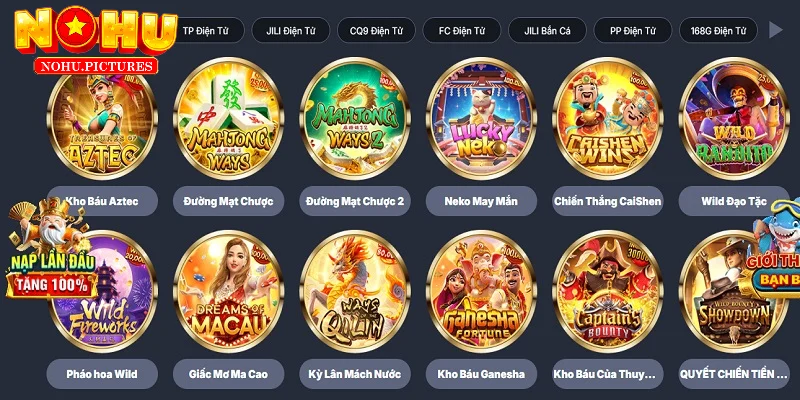Switch to TP Điện Tử tab
Viewport: 800px width, 400px height.
206,31
